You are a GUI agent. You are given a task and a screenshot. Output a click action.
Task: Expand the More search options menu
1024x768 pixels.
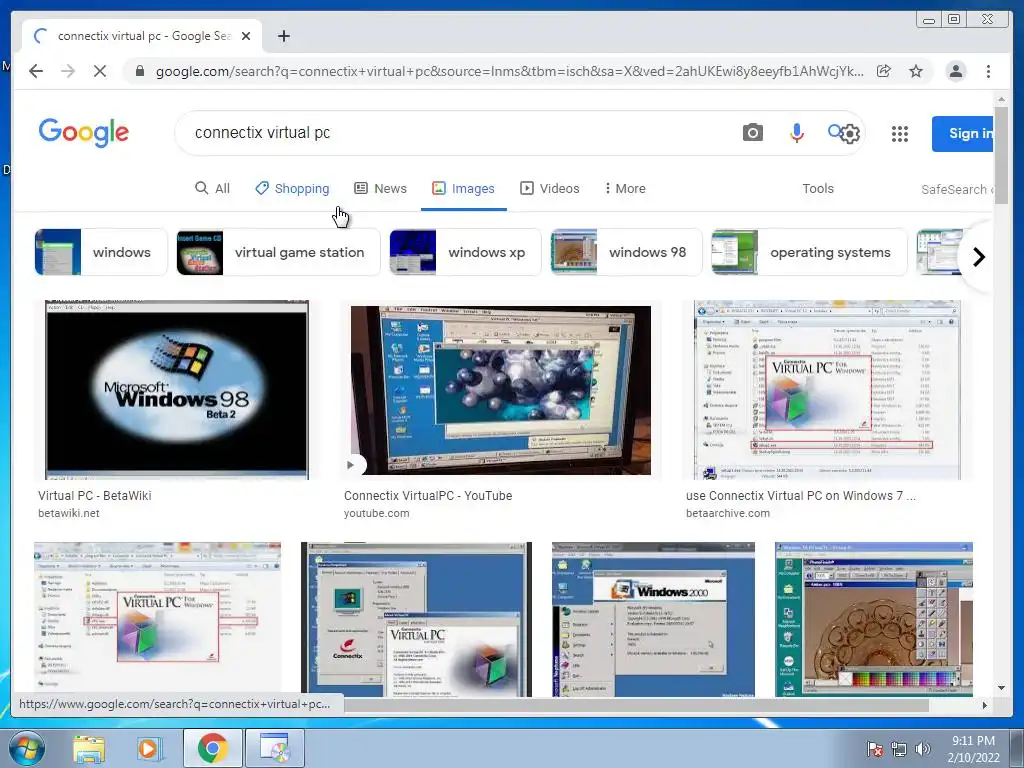[x=625, y=188]
